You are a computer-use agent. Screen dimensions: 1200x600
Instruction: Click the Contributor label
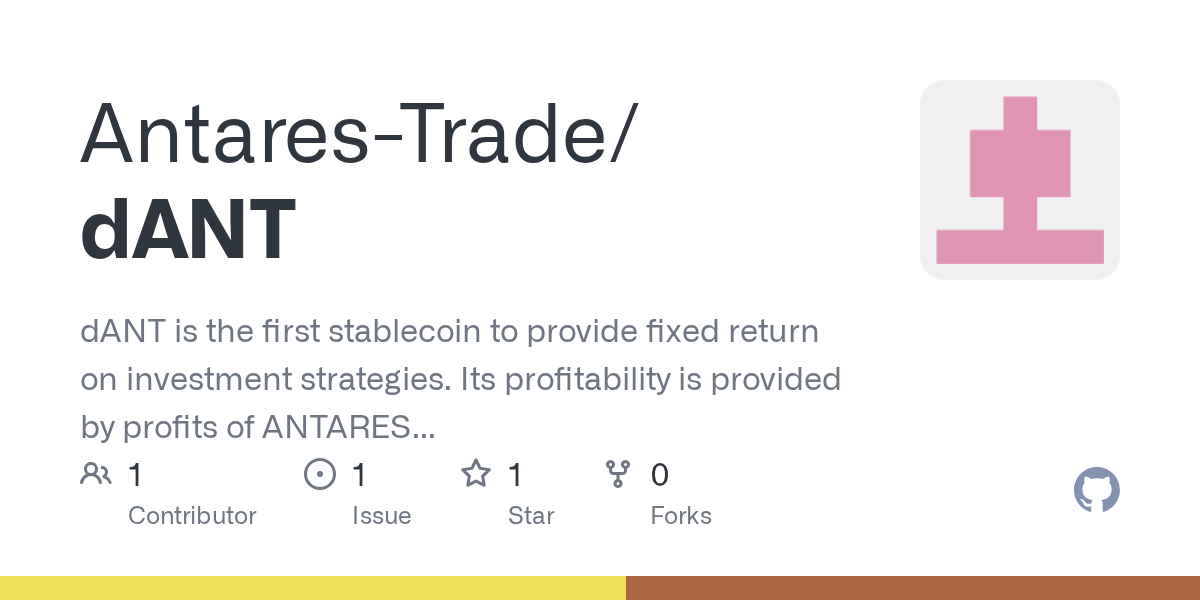[192, 516]
